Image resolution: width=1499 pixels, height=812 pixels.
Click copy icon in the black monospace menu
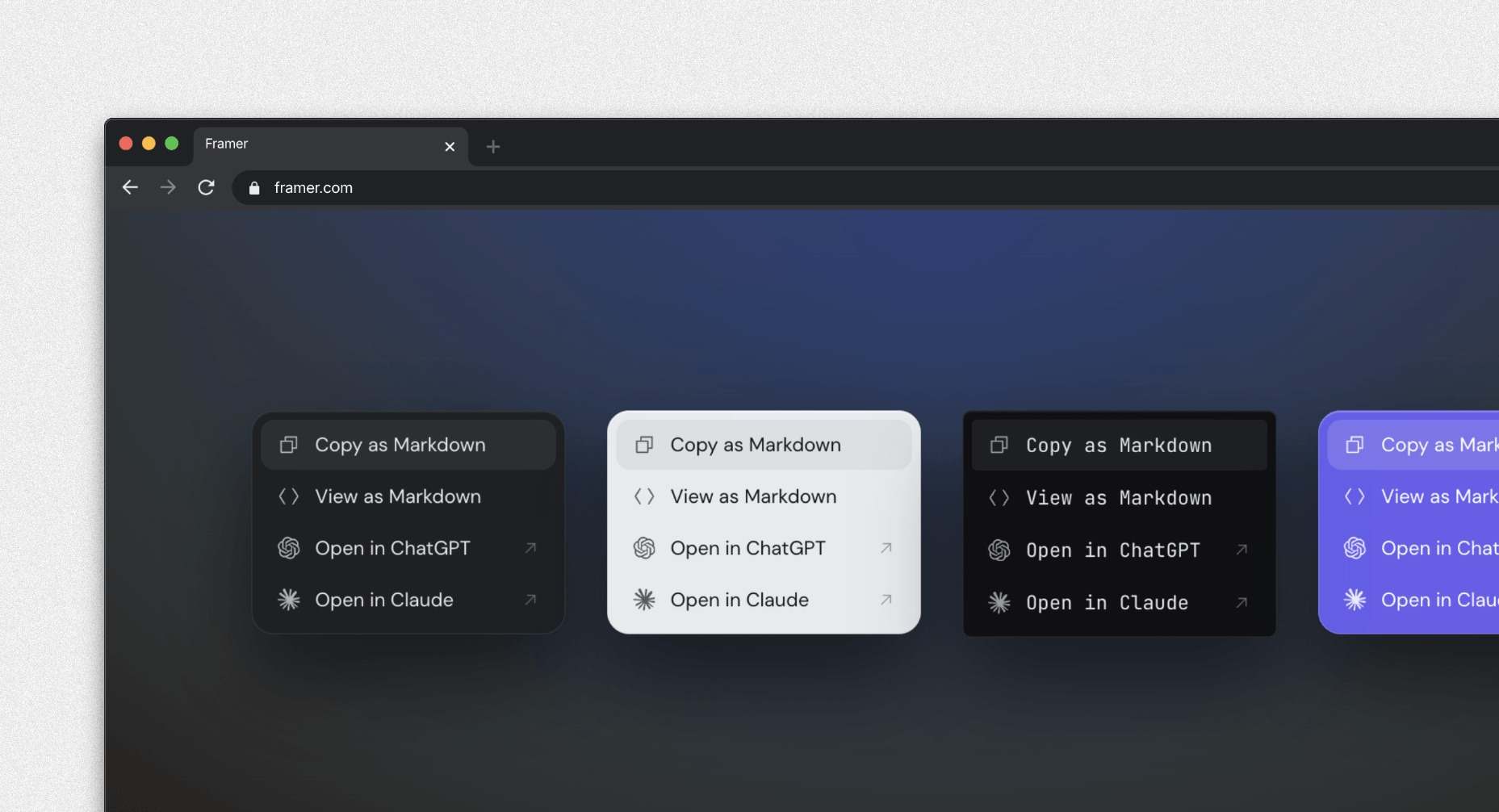pyautogui.click(x=999, y=445)
